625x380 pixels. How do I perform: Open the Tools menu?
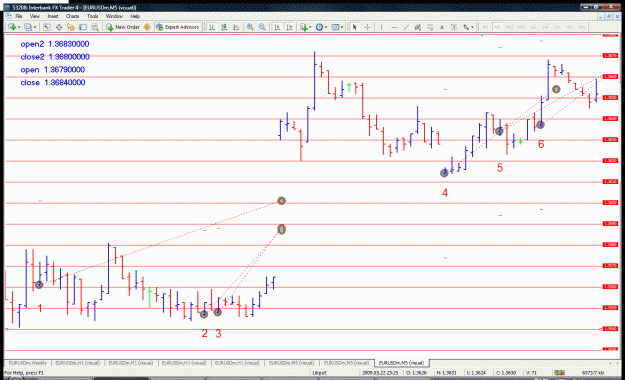(x=92, y=16)
